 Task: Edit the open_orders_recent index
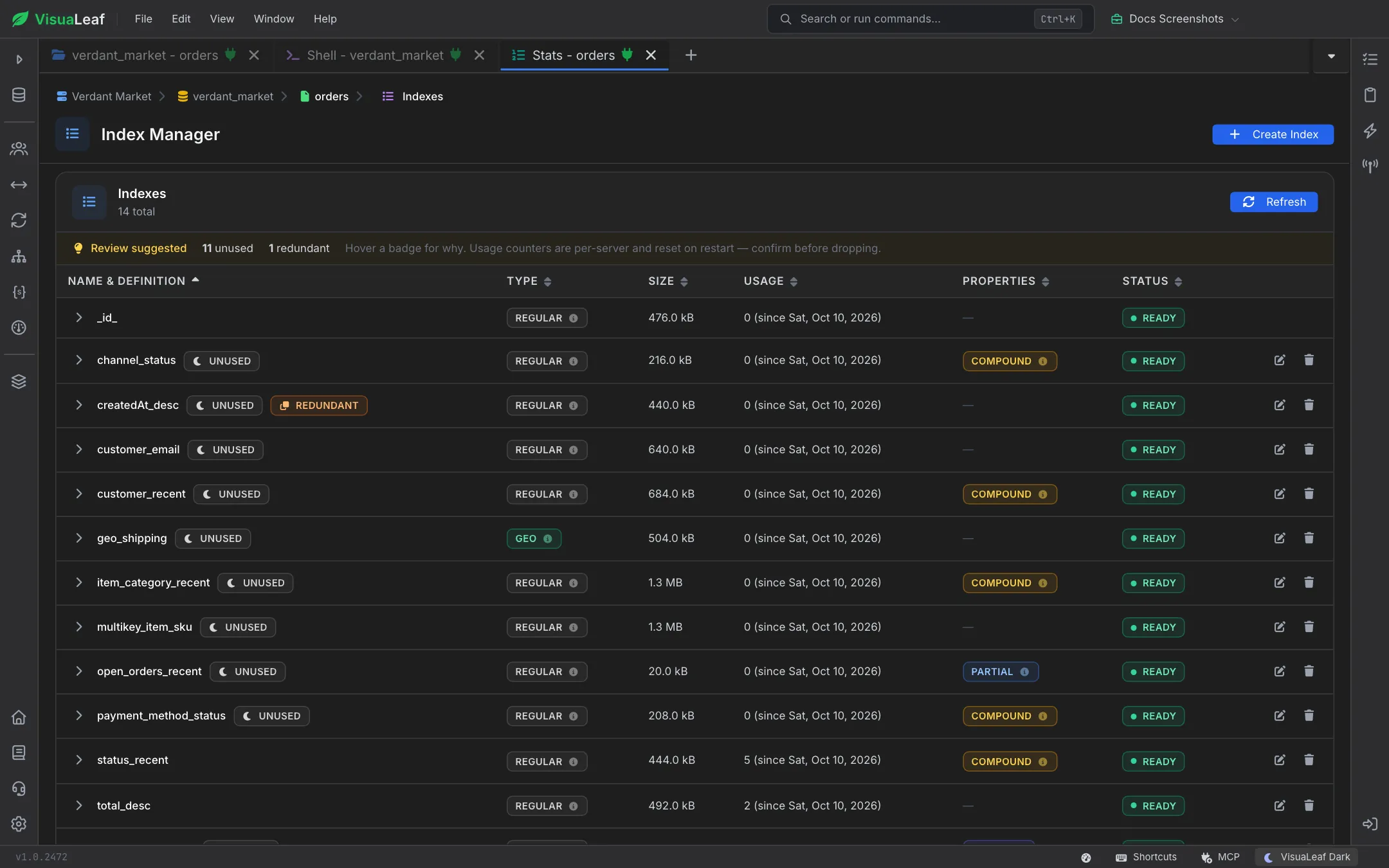[1280, 671]
